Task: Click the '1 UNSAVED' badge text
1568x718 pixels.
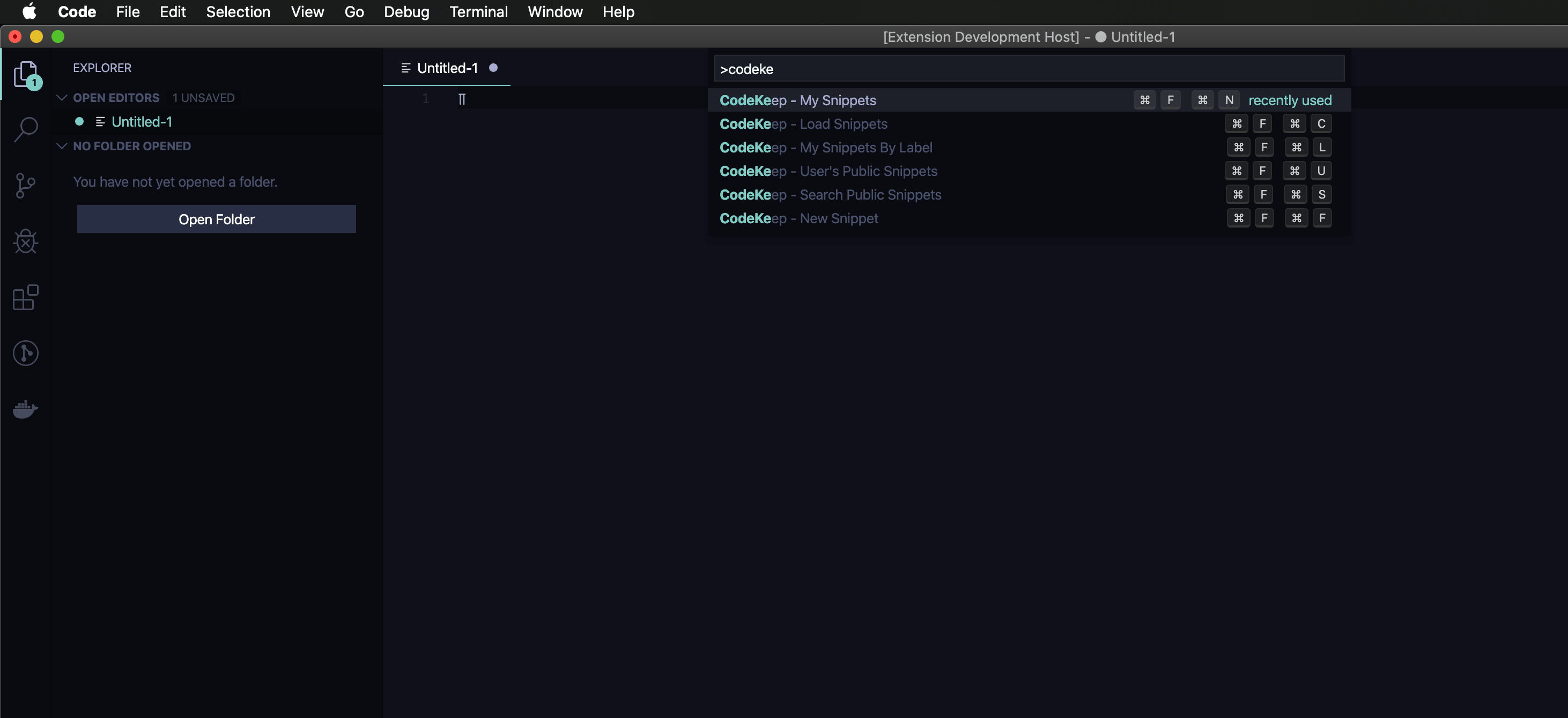Action: (203, 98)
